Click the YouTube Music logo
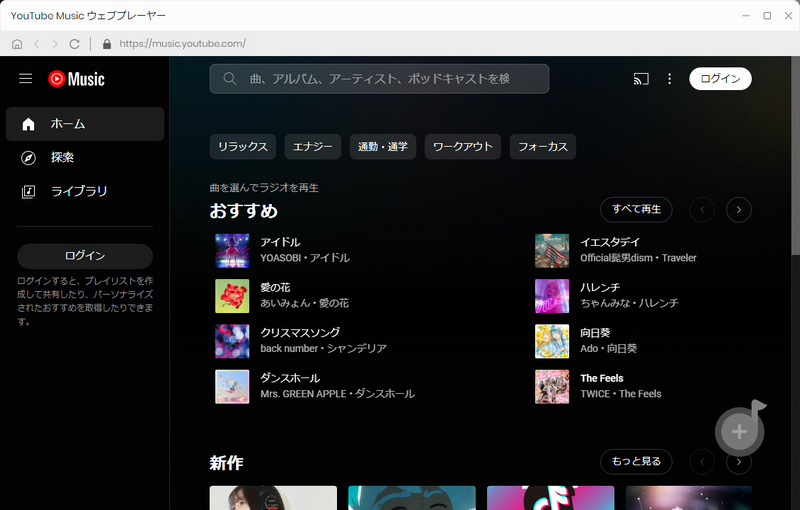Image resolution: width=800 pixels, height=510 pixels. (77, 79)
